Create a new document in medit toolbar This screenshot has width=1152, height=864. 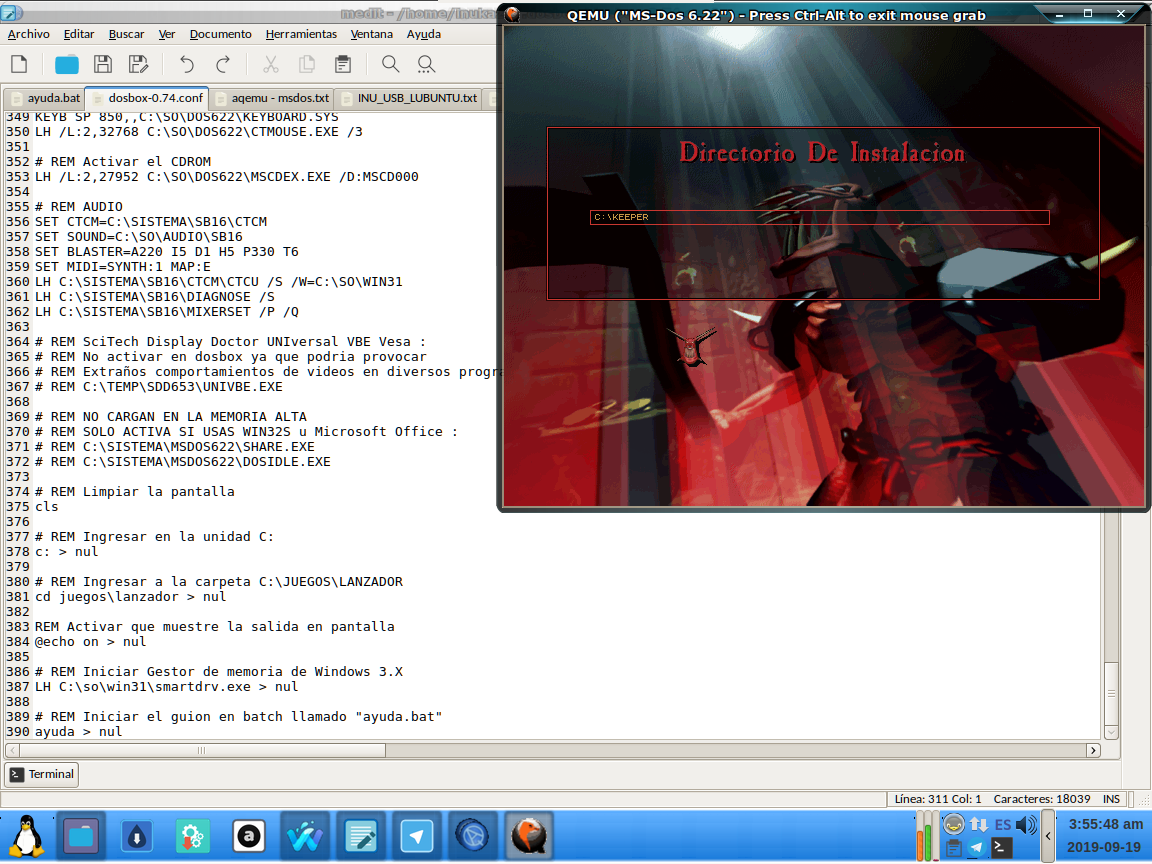click(19, 65)
